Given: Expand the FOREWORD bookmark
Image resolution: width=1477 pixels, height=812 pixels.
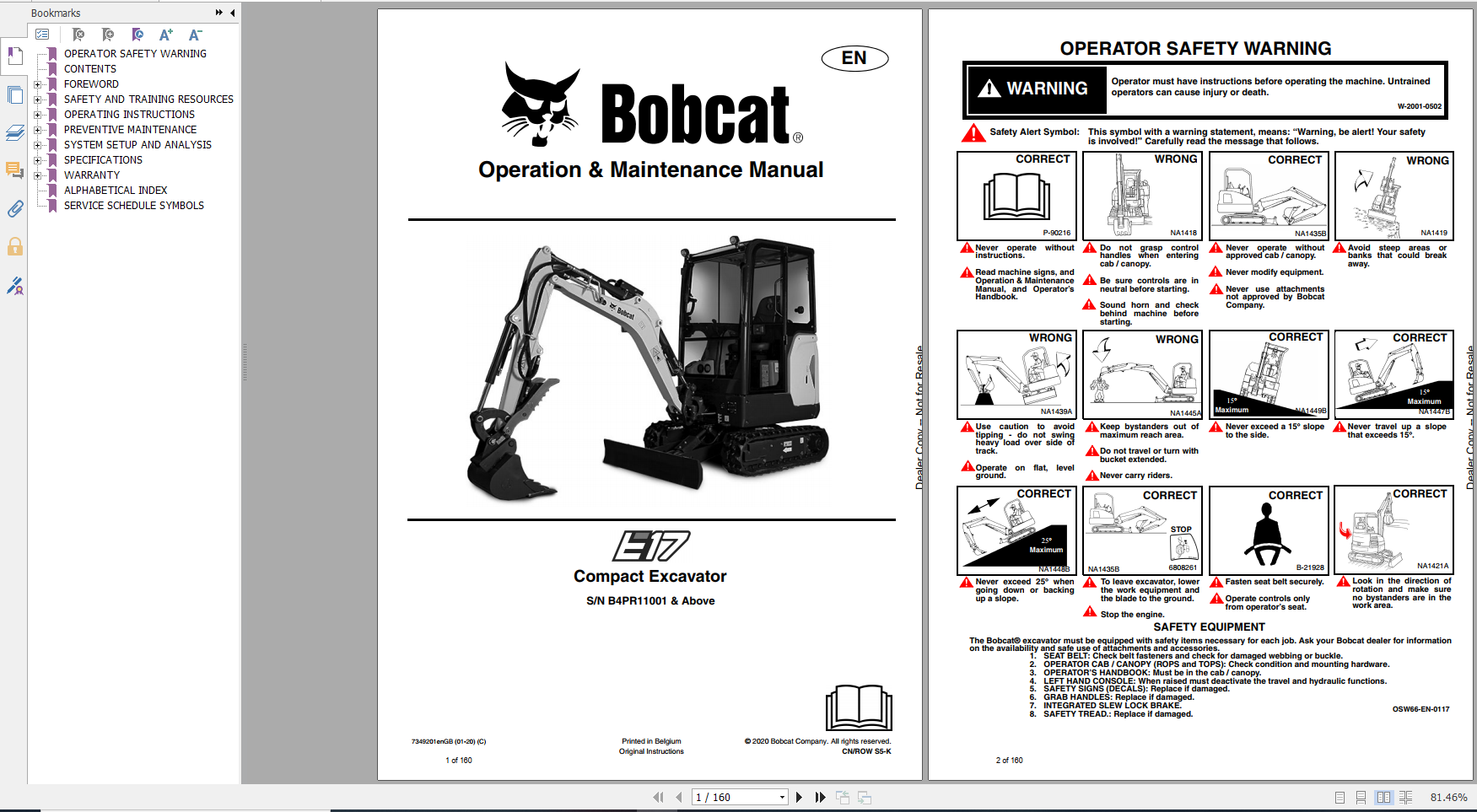Looking at the screenshot, I should [37, 84].
